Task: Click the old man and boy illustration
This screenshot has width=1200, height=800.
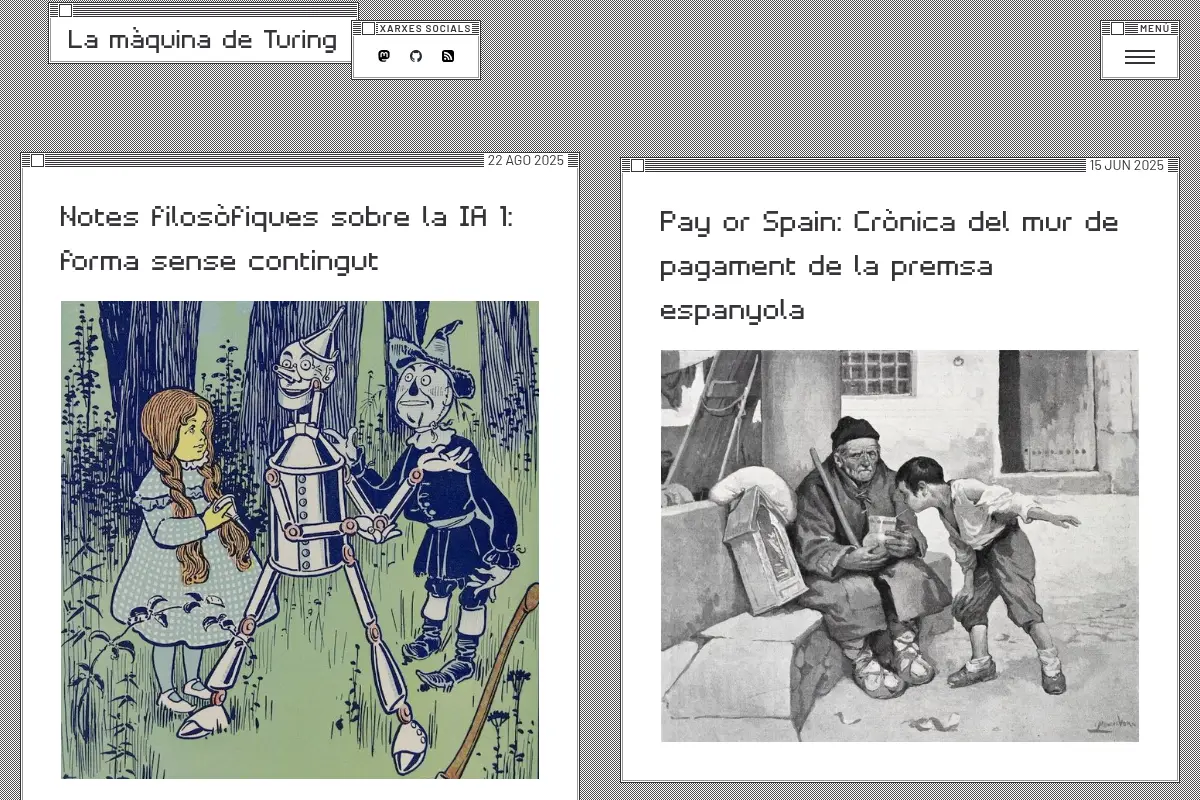Action: click(900, 546)
